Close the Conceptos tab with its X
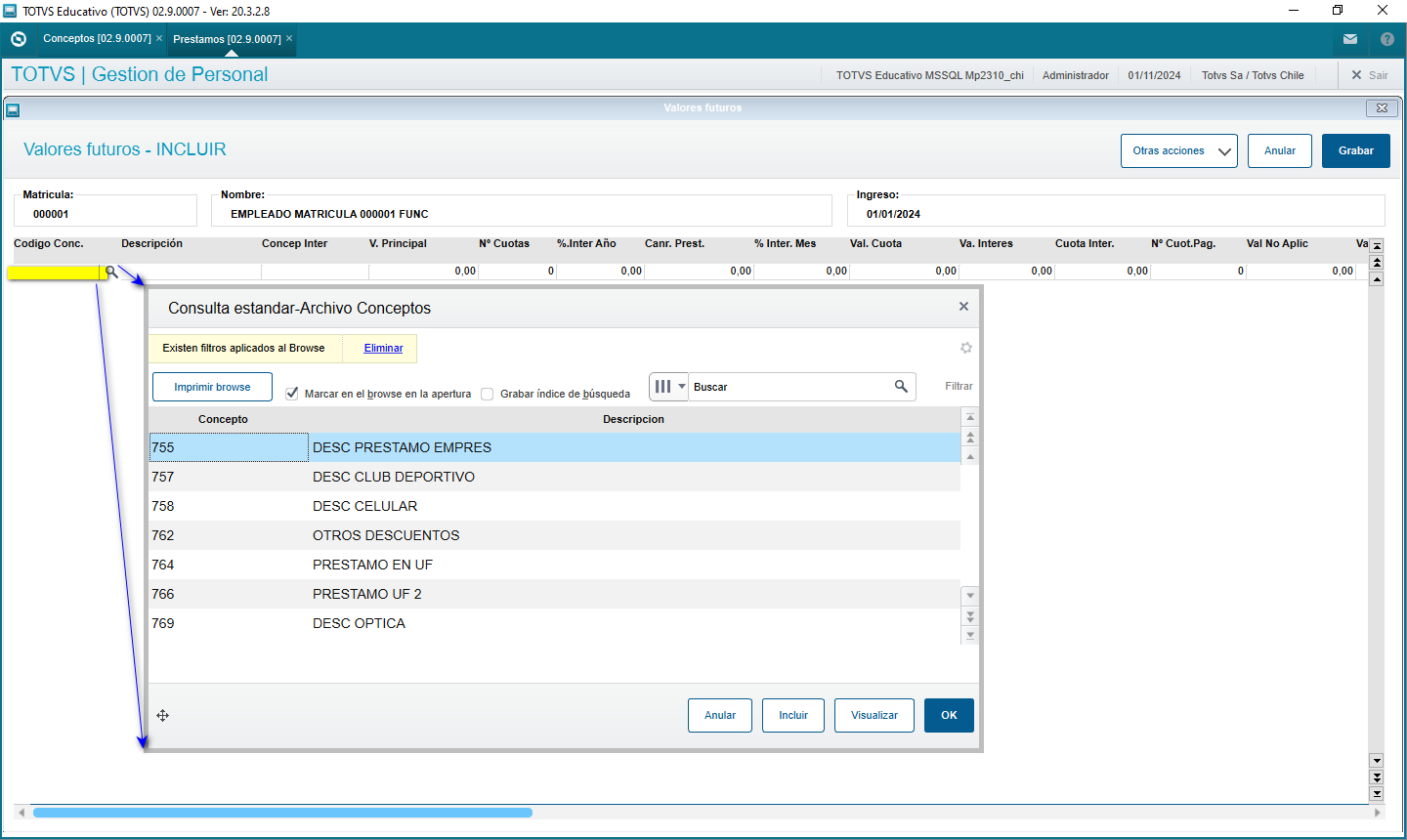This screenshot has height=840, width=1407. tap(159, 38)
